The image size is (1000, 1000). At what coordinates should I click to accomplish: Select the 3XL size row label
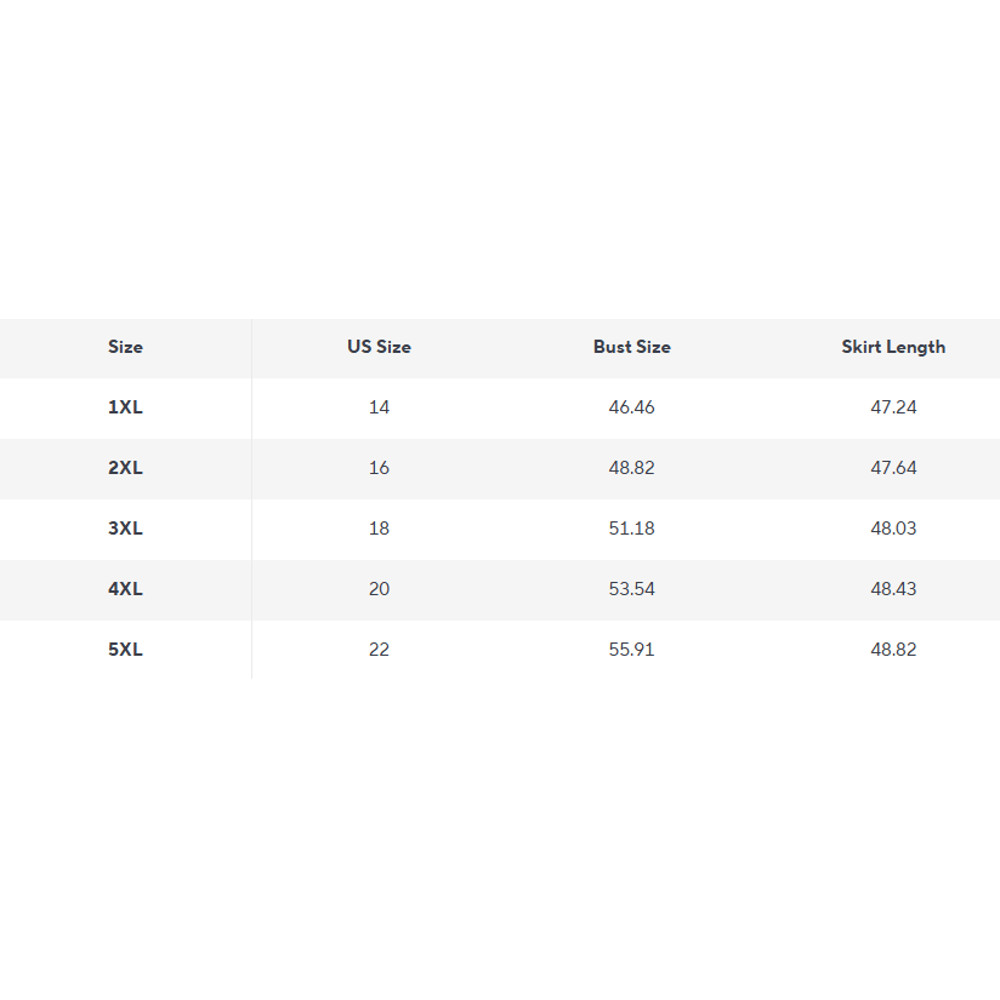[x=125, y=528]
